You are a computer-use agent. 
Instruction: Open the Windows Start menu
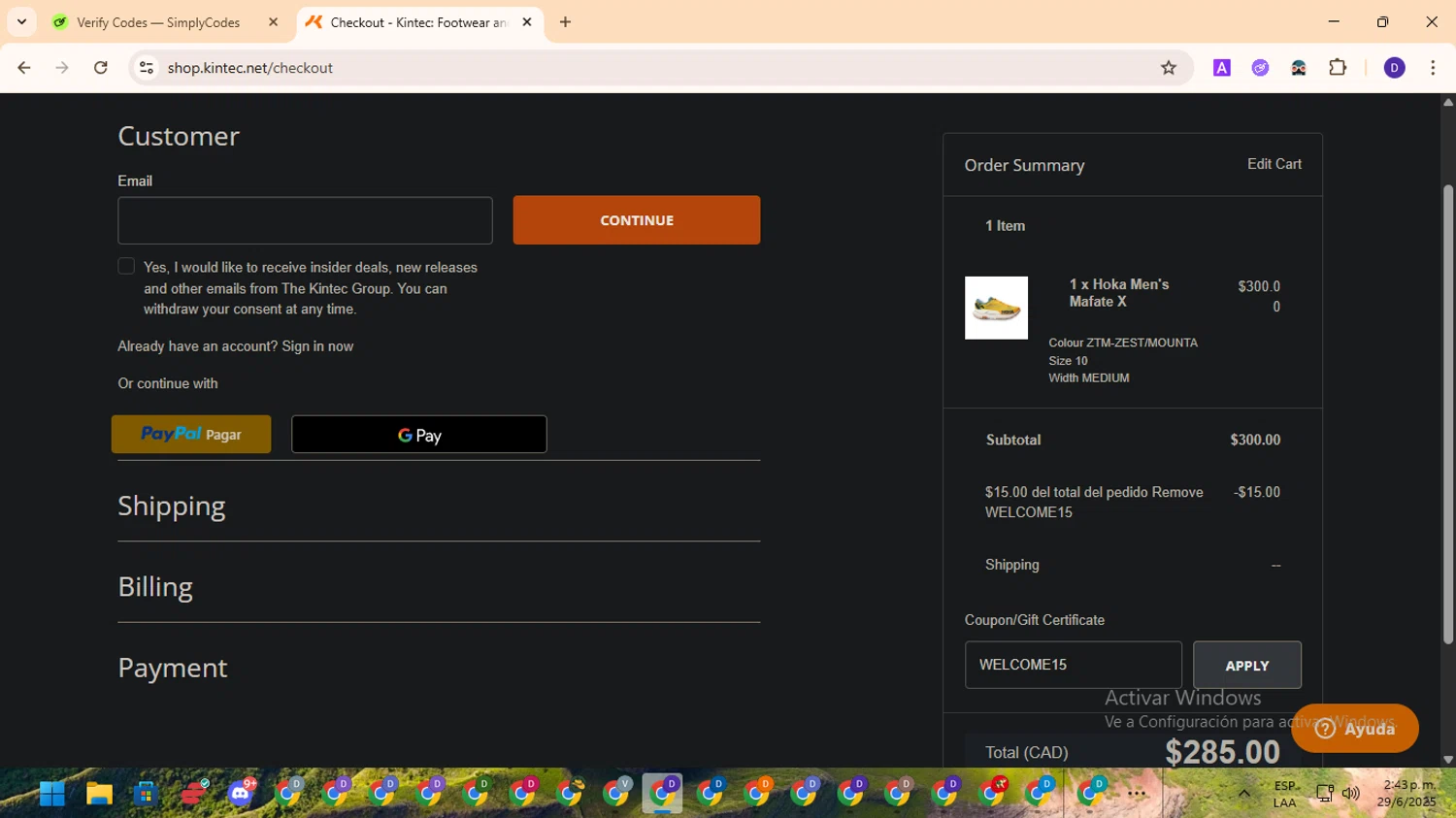(51, 794)
